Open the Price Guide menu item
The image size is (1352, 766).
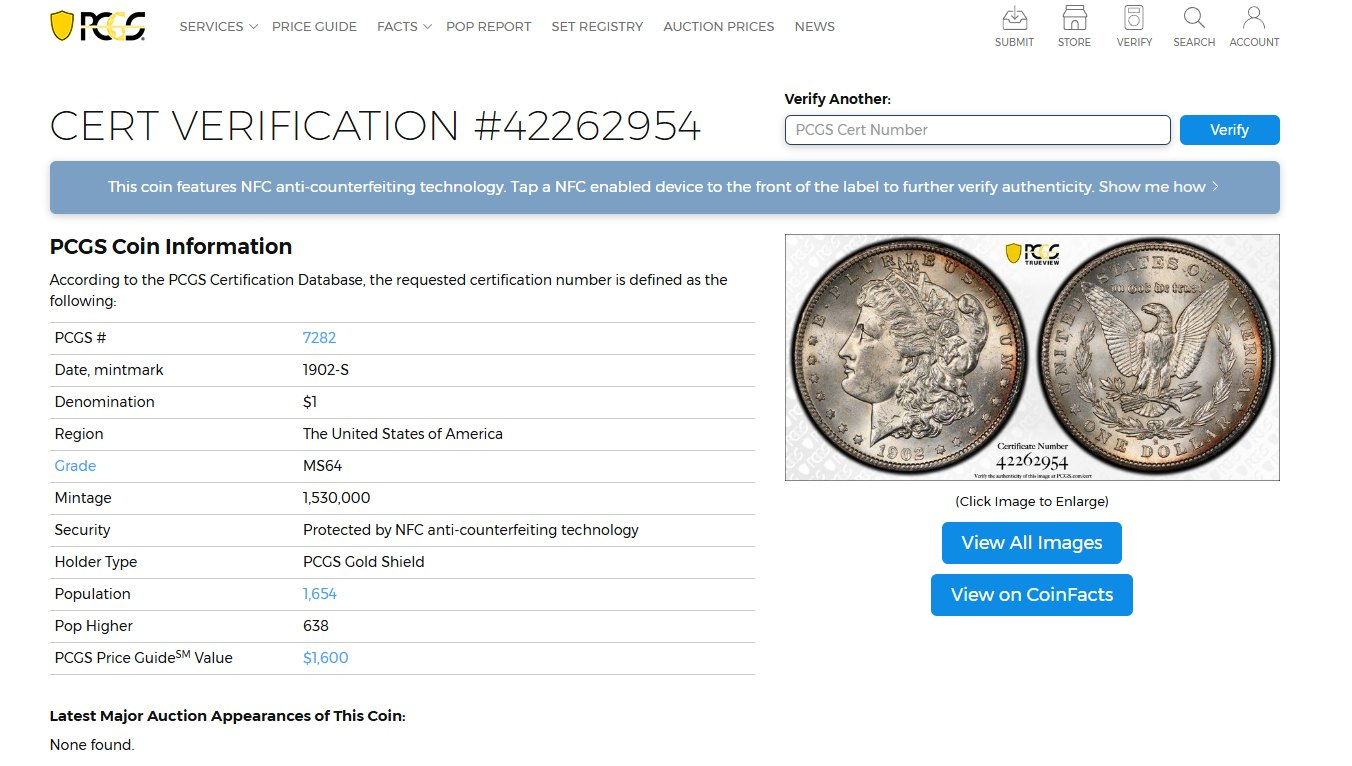314,27
